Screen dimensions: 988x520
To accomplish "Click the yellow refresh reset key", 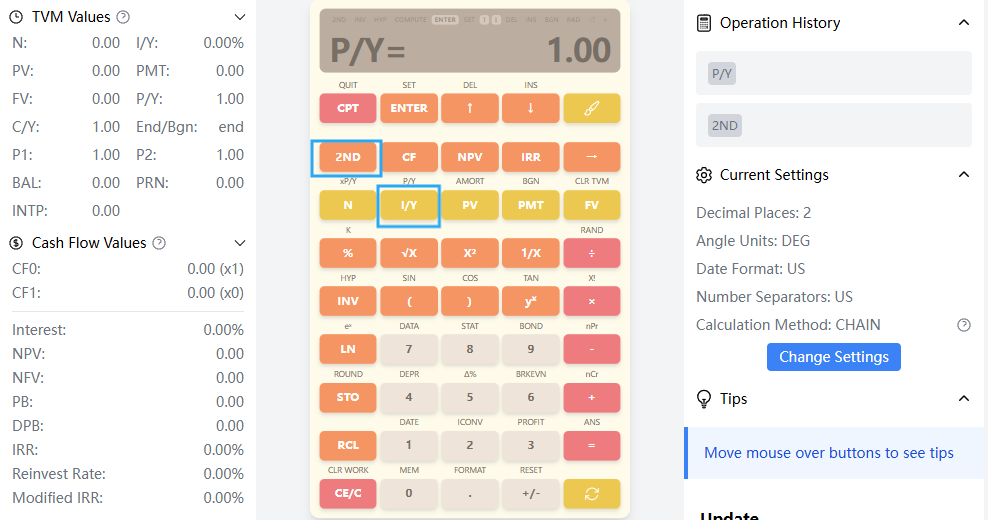I will point(591,494).
